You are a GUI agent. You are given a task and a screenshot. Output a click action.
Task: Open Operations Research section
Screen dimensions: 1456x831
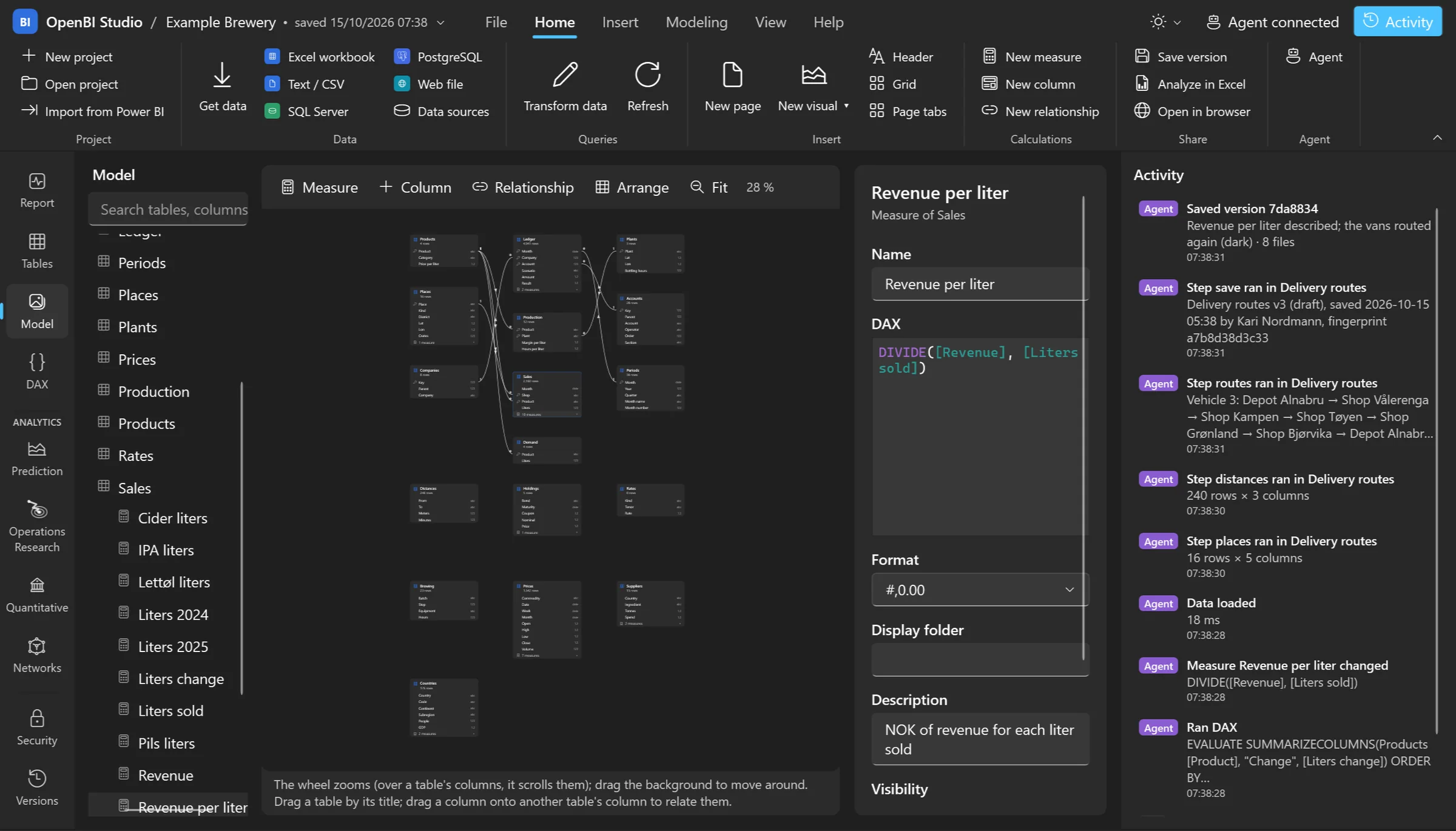pyautogui.click(x=37, y=527)
